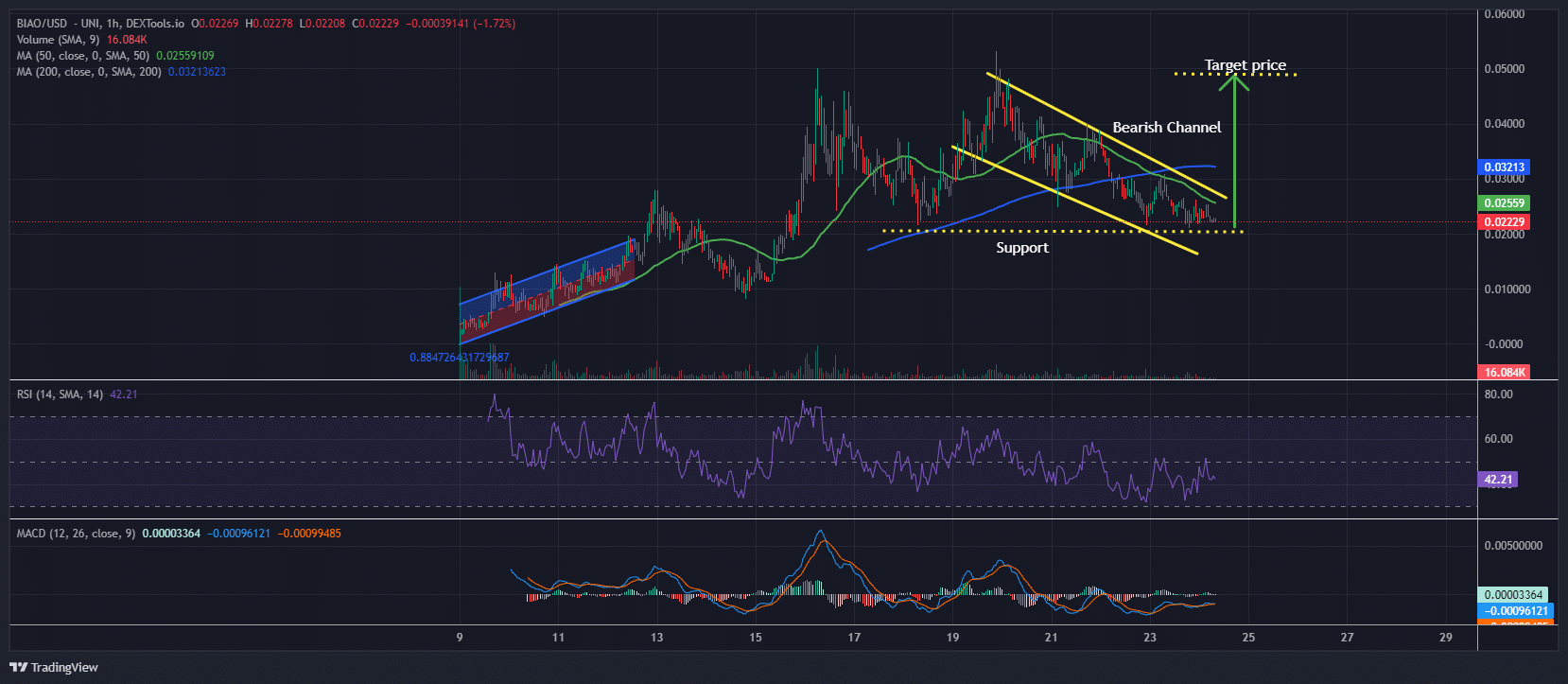The width and height of the screenshot is (1568, 684).
Task: Click the 80.00 RSI scale tick
Action: [1499, 395]
